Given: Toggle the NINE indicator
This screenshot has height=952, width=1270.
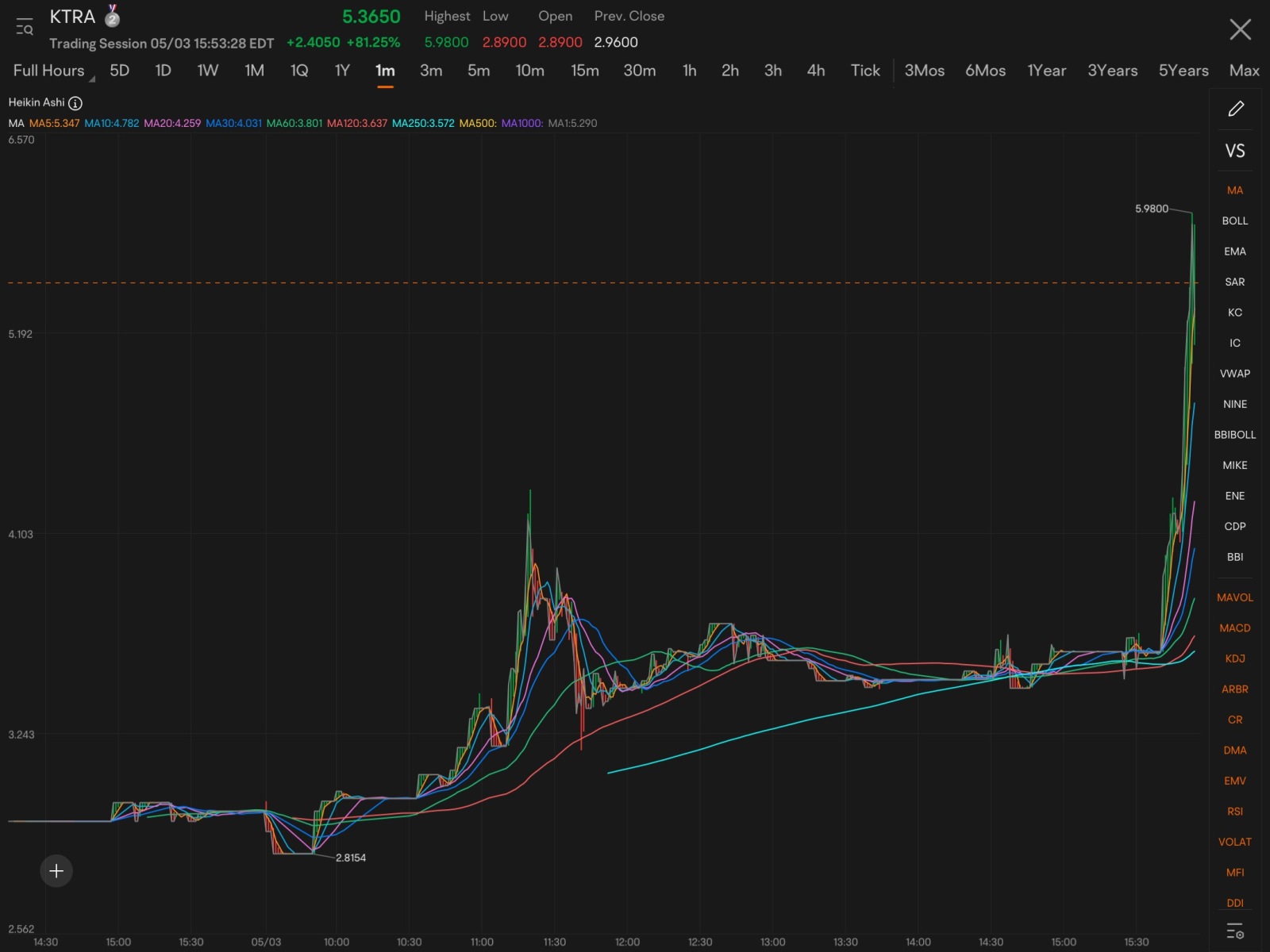Looking at the screenshot, I should (x=1235, y=404).
